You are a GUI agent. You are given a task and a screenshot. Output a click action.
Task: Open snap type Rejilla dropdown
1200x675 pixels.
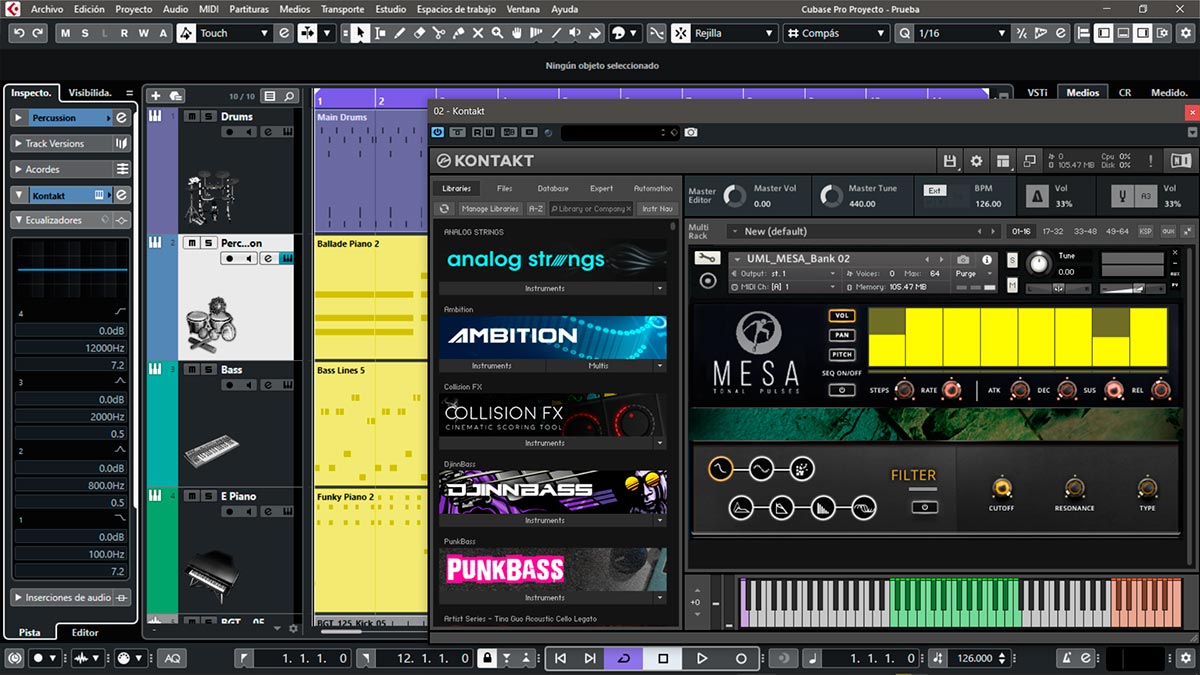coord(735,33)
